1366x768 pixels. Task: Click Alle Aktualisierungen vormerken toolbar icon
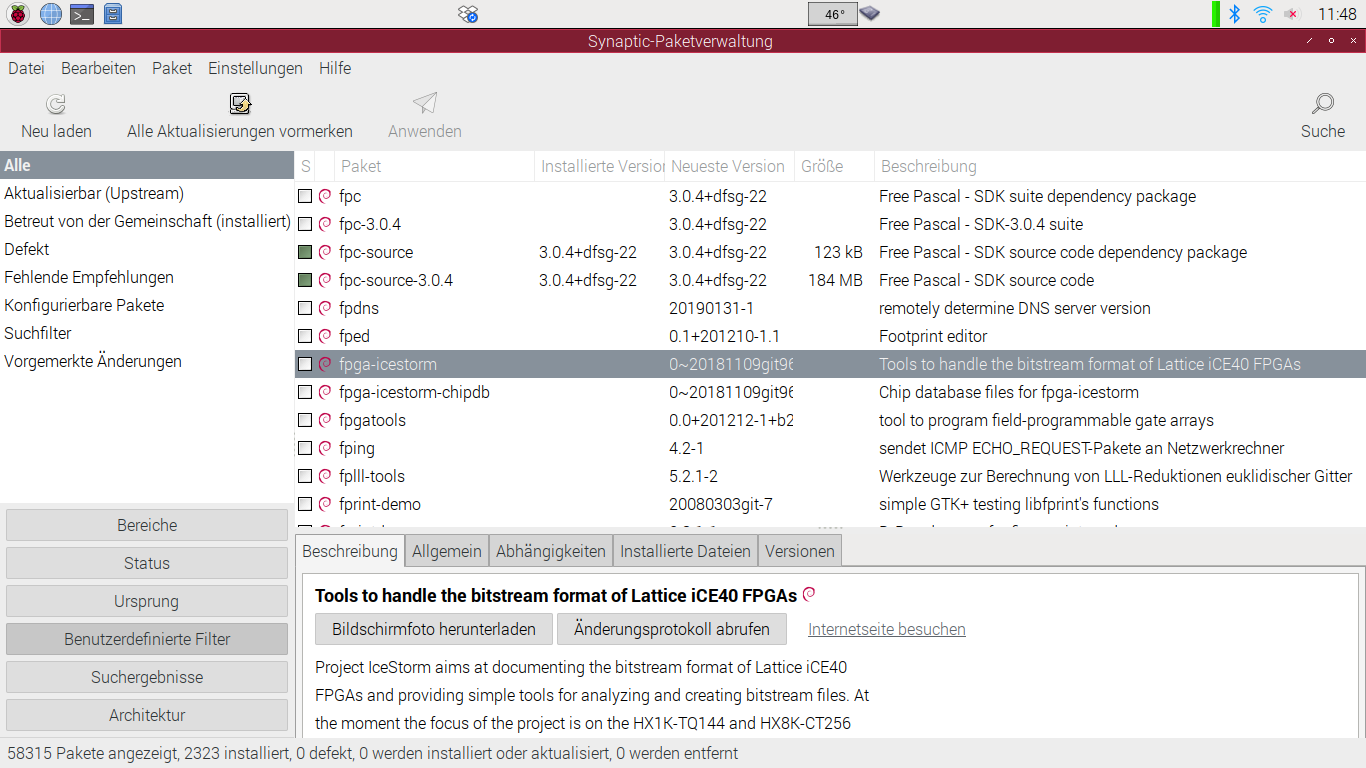(x=240, y=104)
